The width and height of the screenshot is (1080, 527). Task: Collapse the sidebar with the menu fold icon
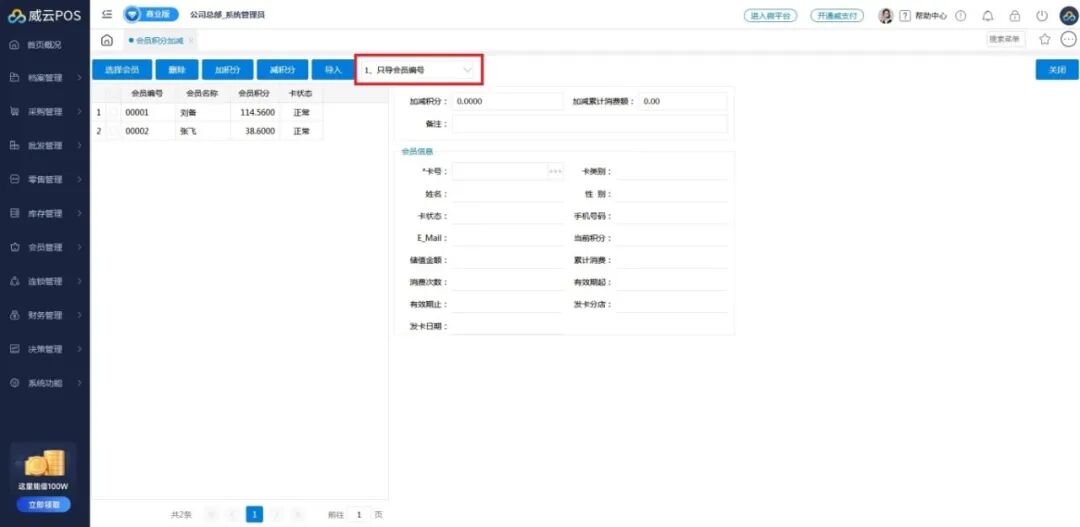107,15
